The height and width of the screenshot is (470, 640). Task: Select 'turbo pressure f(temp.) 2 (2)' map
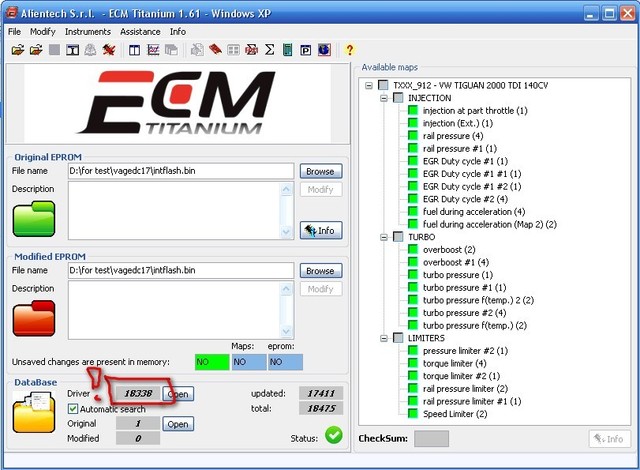[x=478, y=300]
